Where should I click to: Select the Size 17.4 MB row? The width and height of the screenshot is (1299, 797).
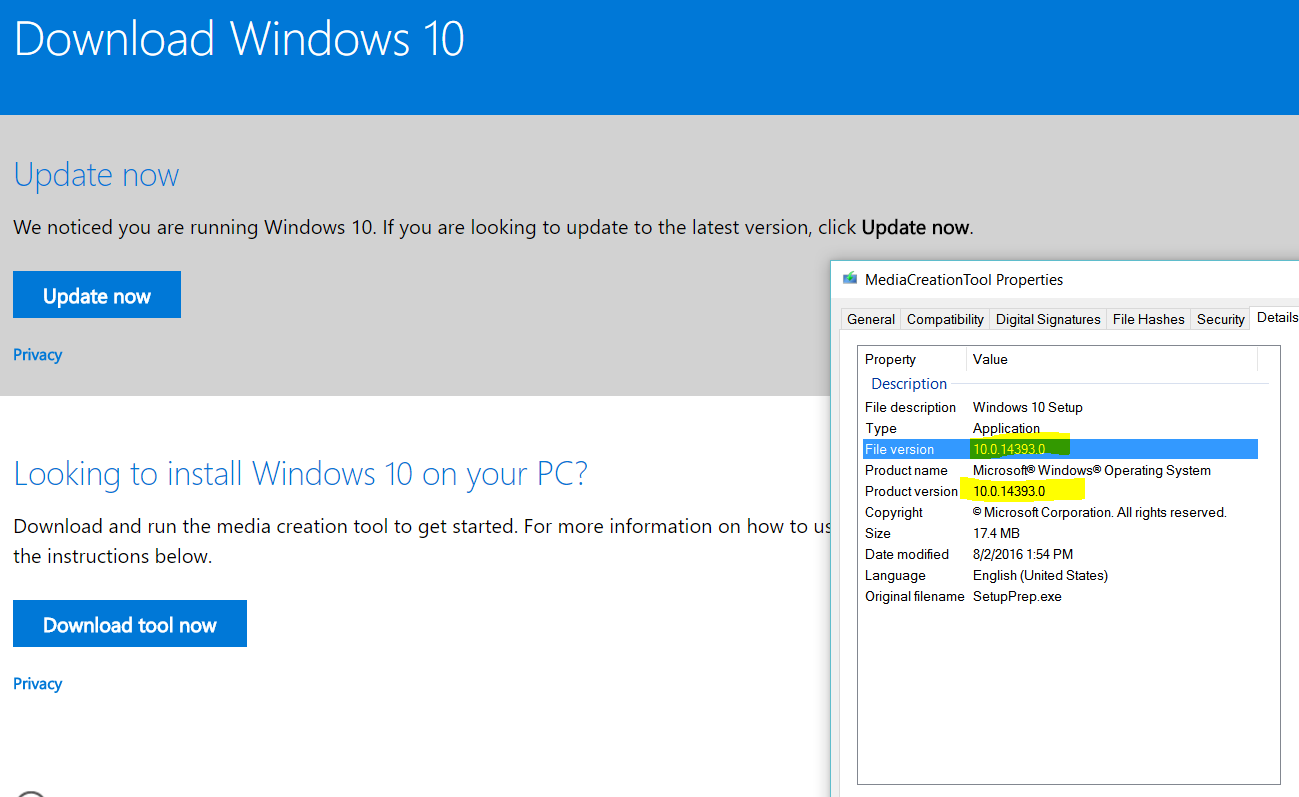[1060, 533]
